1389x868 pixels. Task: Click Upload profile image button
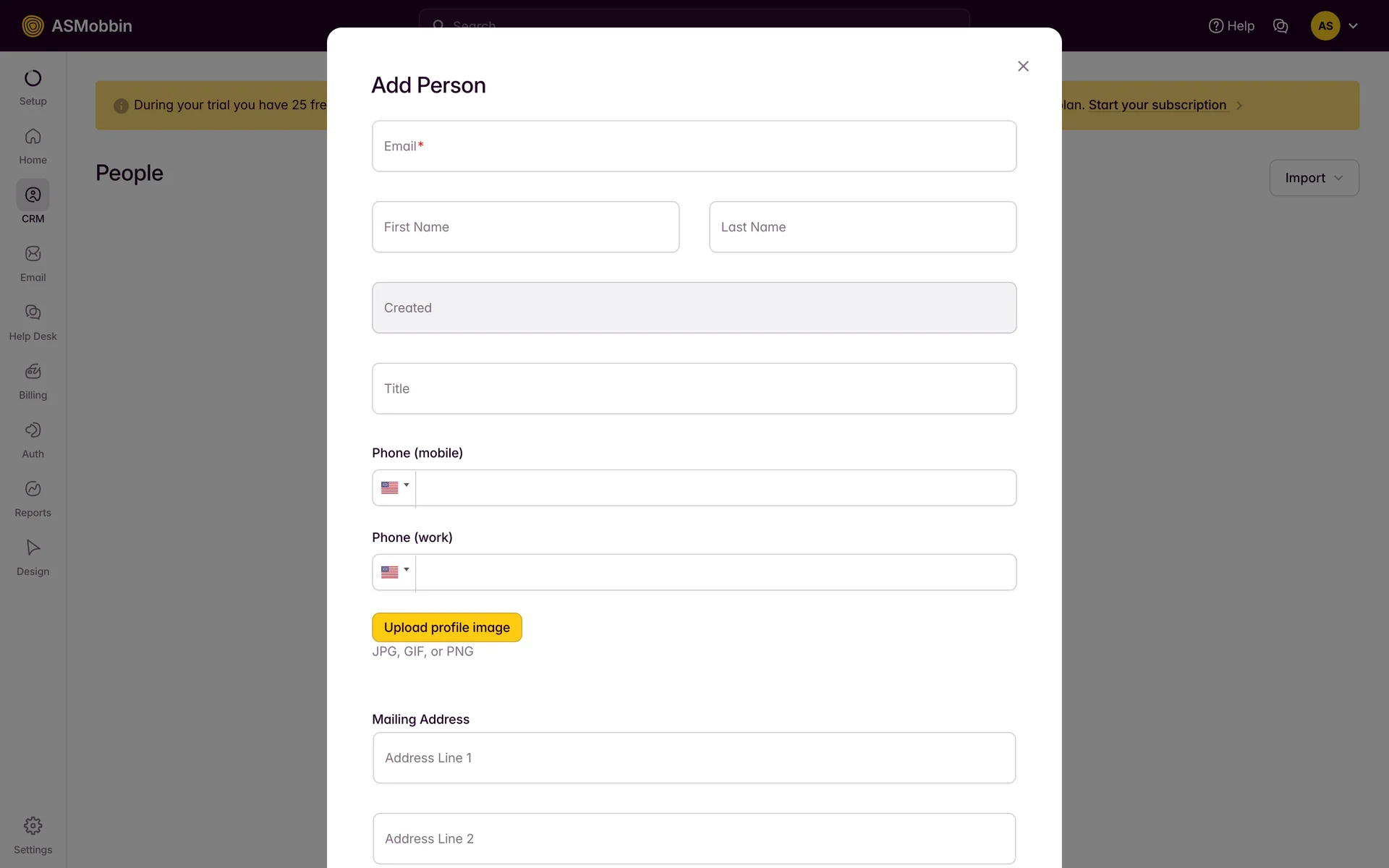coord(446,627)
